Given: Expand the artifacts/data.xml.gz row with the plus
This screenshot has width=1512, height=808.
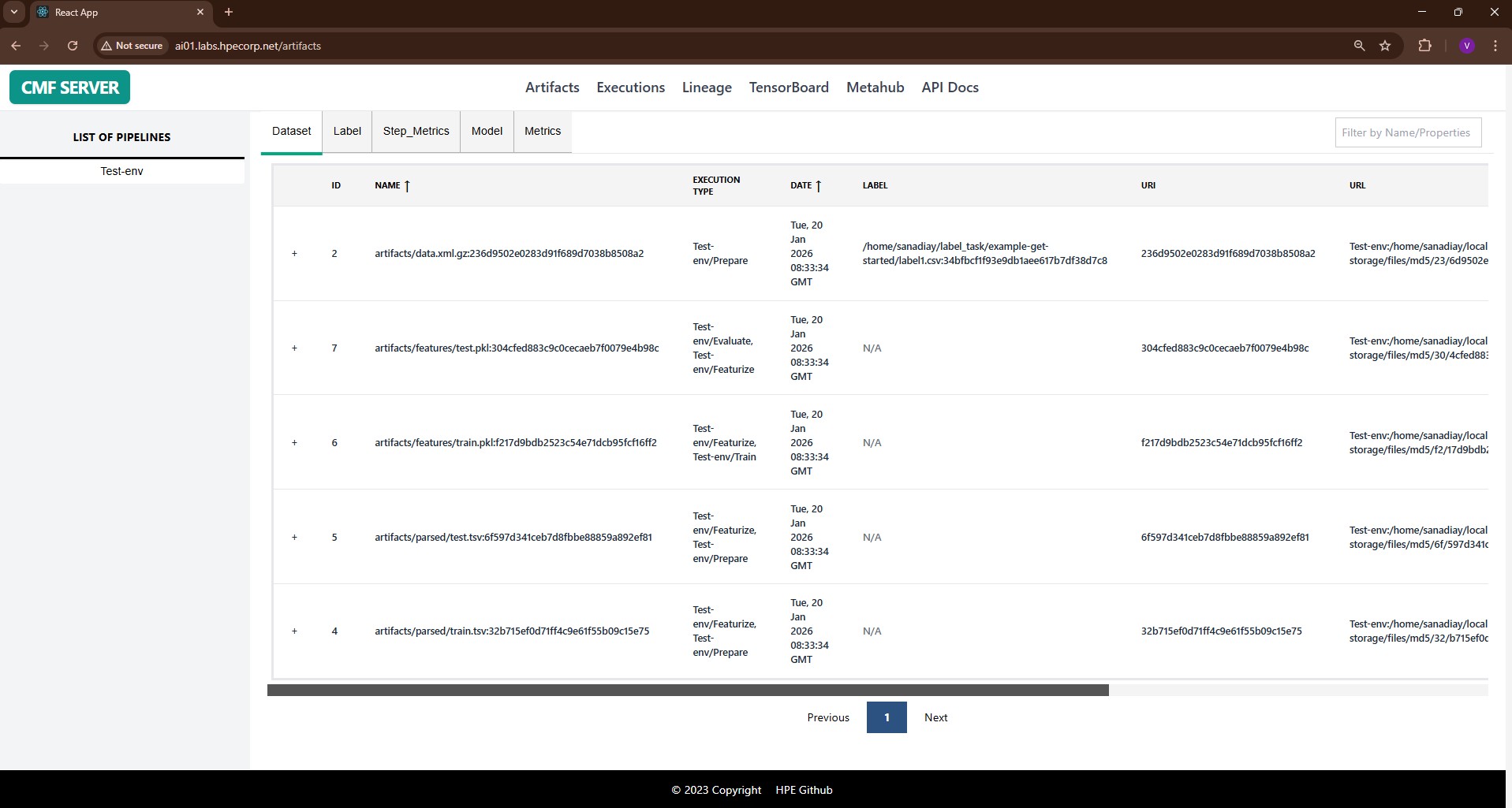Looking at the screenshot, I should pyautogui.click(x=294, y=253).
